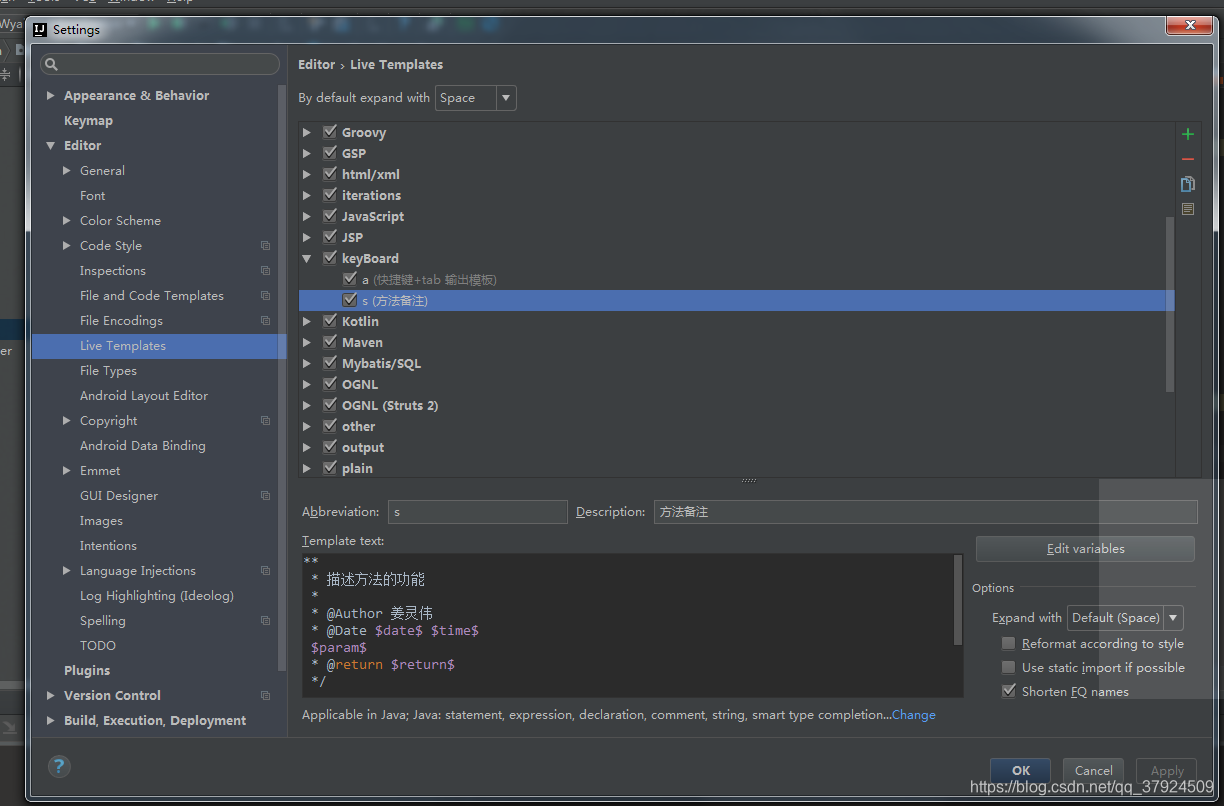Collapse the keyBoard template group

[307, 258]
